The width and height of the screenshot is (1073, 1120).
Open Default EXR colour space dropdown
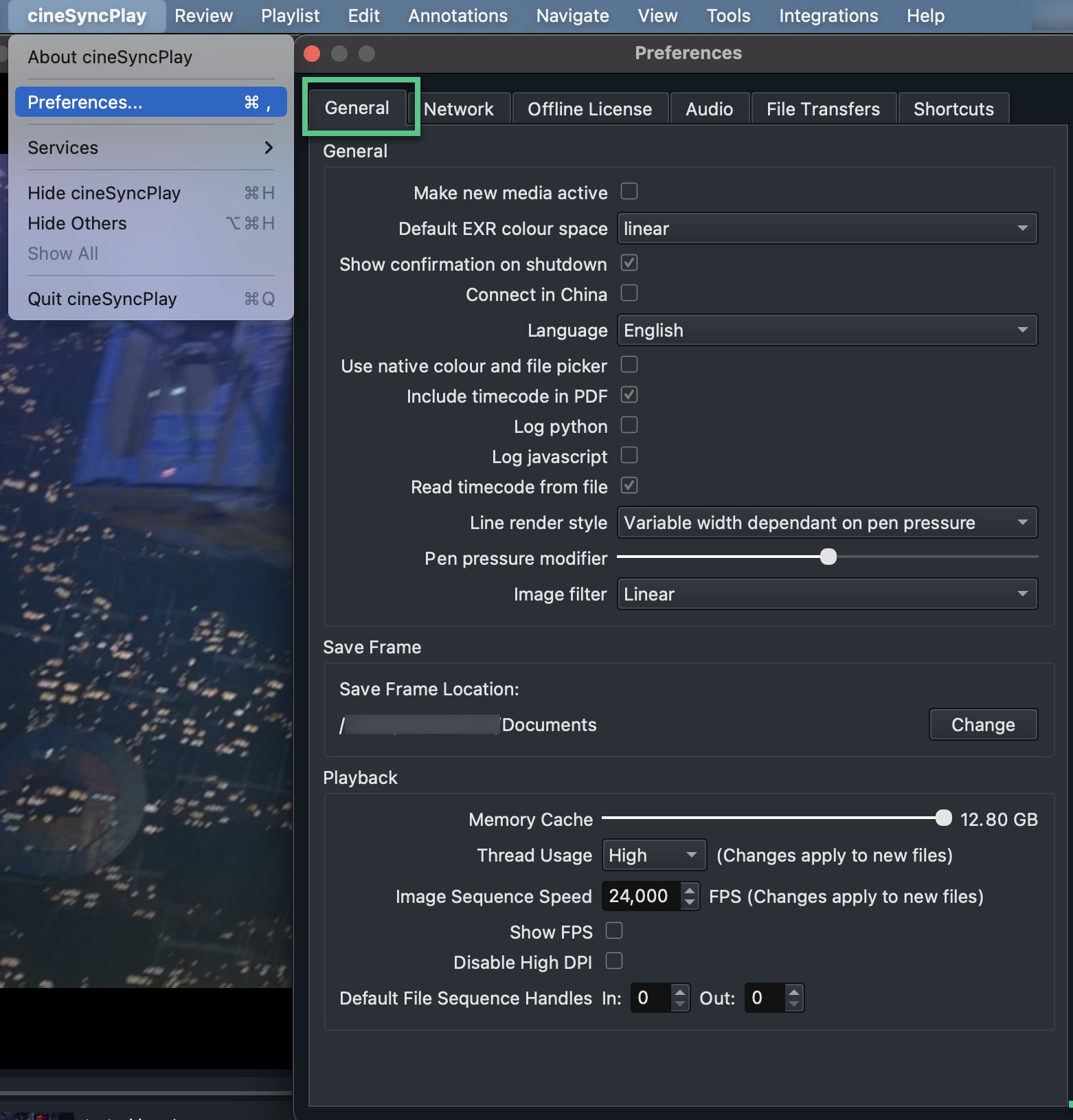coord(827,228)
